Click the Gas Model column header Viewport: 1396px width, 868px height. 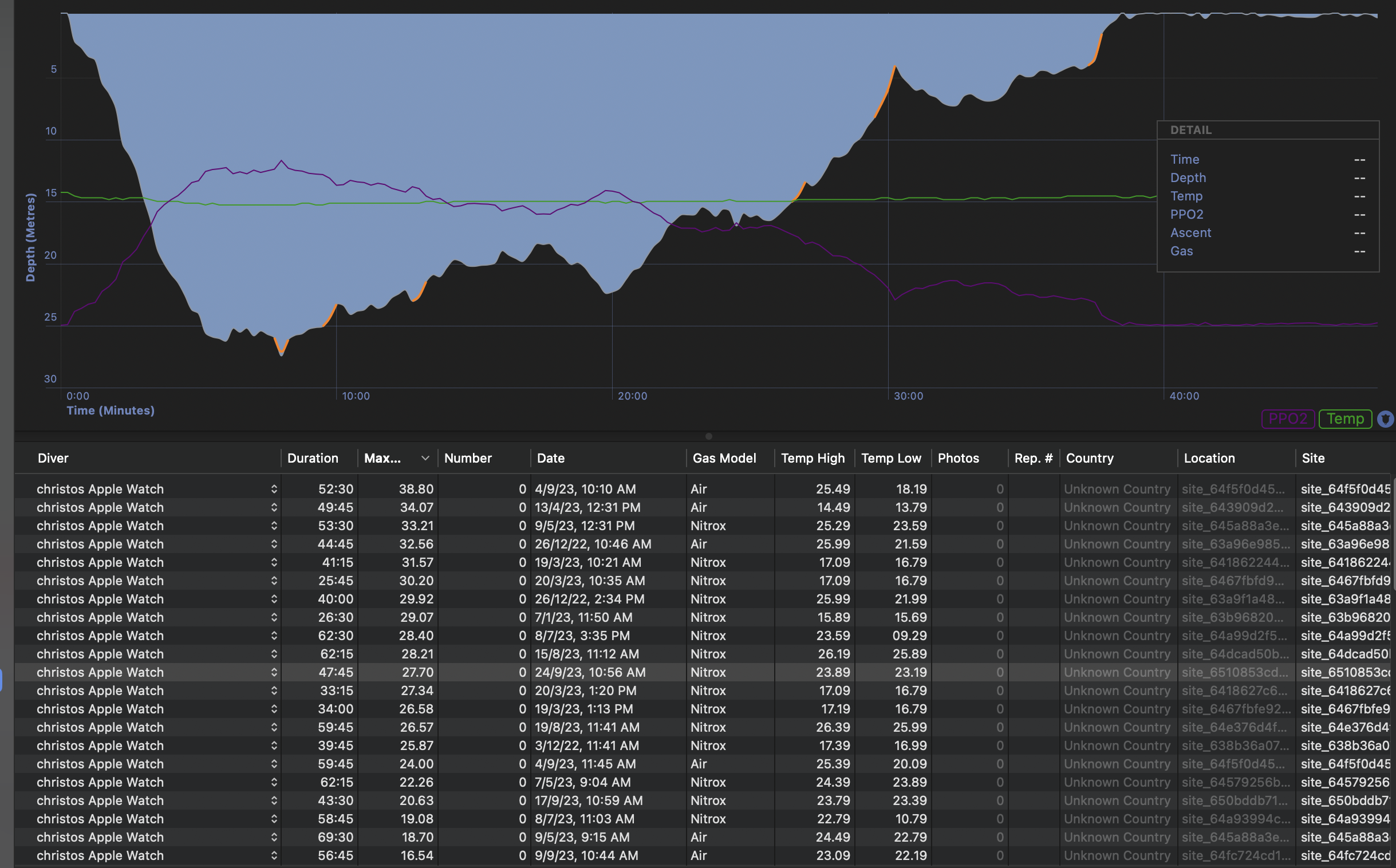click(724, 458)
